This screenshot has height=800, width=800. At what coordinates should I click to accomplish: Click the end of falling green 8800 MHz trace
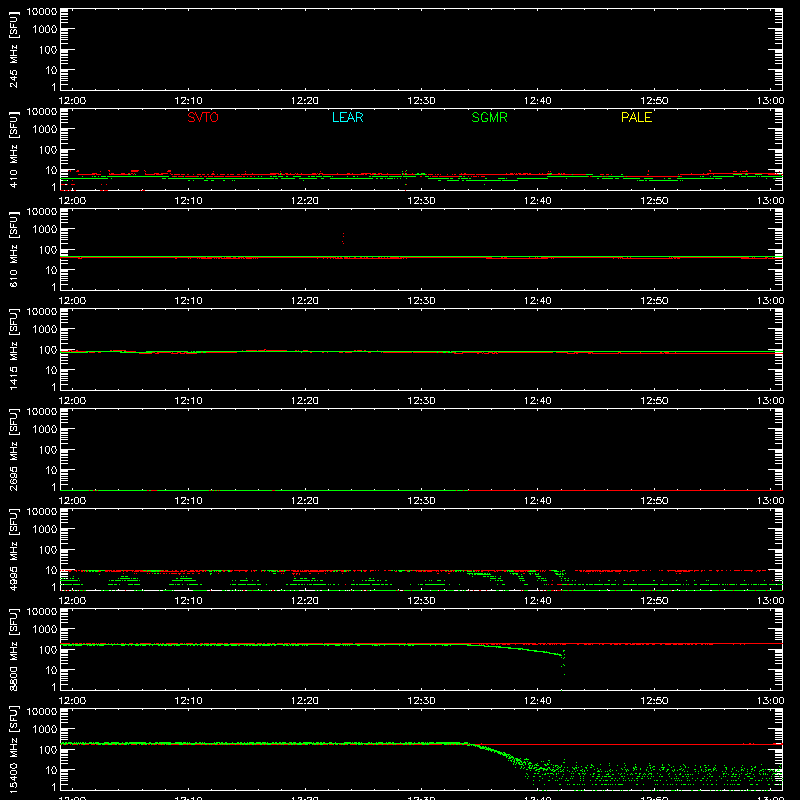[563, 662]
